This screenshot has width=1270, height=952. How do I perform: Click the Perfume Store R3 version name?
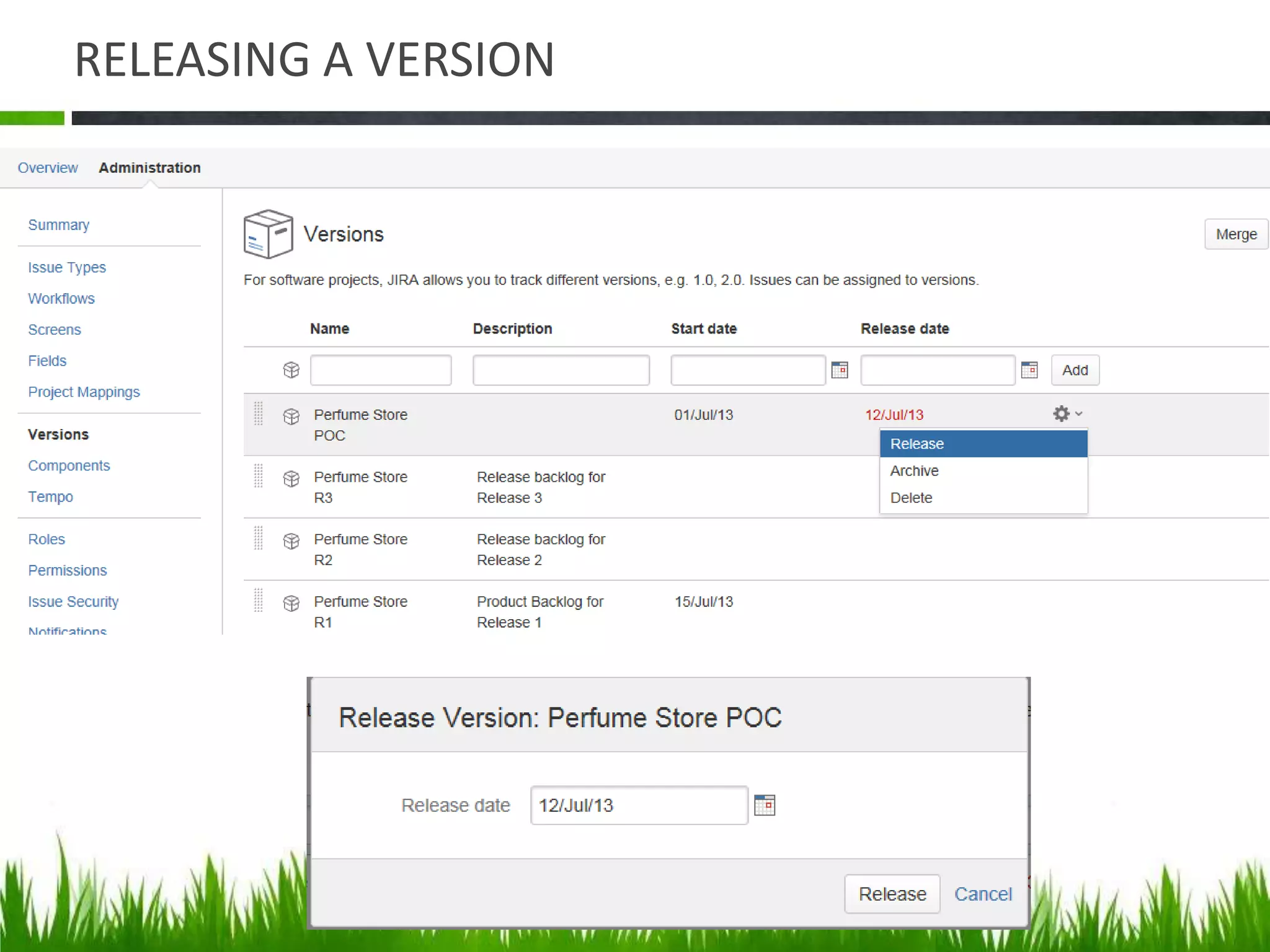coord(361,487)
